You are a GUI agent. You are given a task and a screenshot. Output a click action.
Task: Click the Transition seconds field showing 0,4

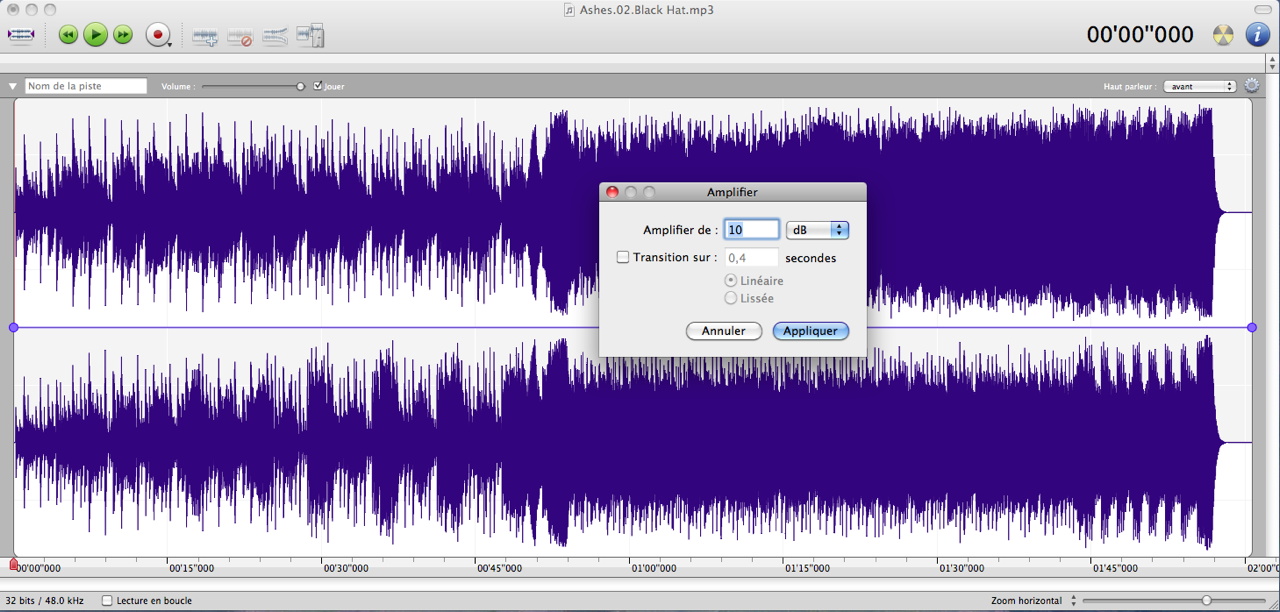pos(751,258)
